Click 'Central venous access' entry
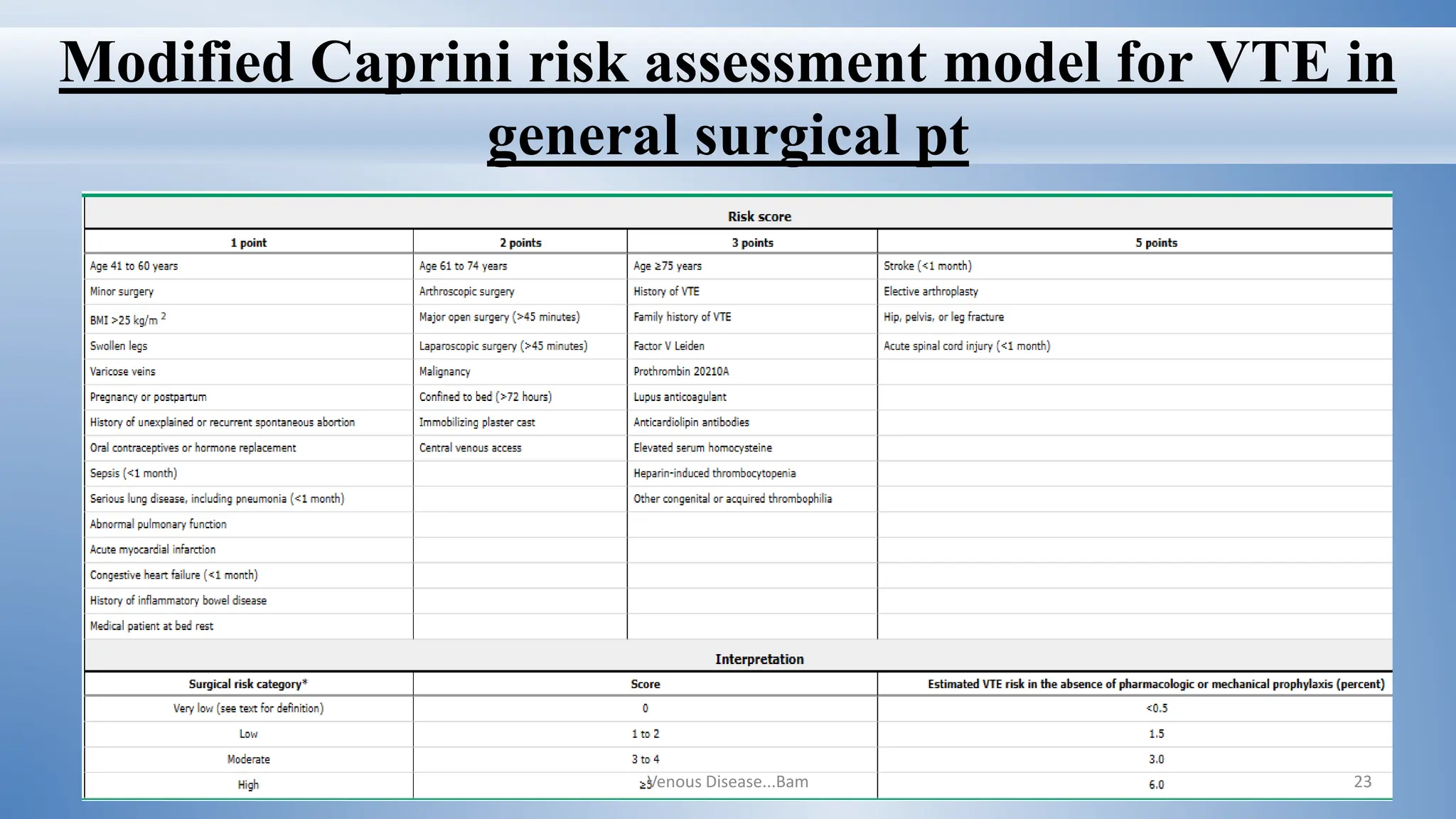 point(470,448)
